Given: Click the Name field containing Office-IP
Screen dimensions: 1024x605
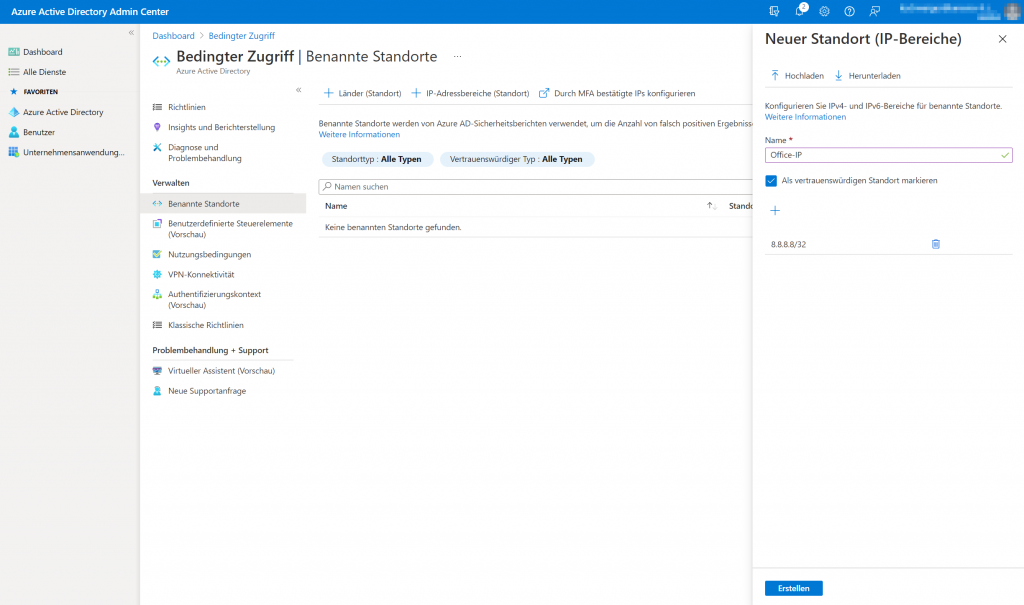Looking at the screenshot, I should point(880,155).
